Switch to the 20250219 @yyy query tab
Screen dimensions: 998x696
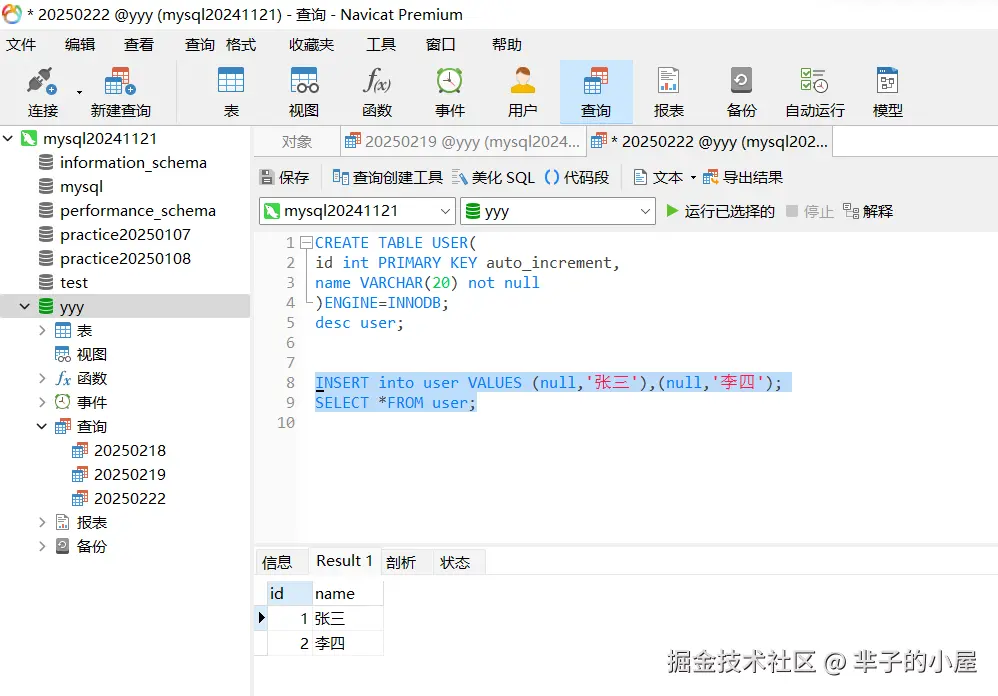[x=463, y=141]
